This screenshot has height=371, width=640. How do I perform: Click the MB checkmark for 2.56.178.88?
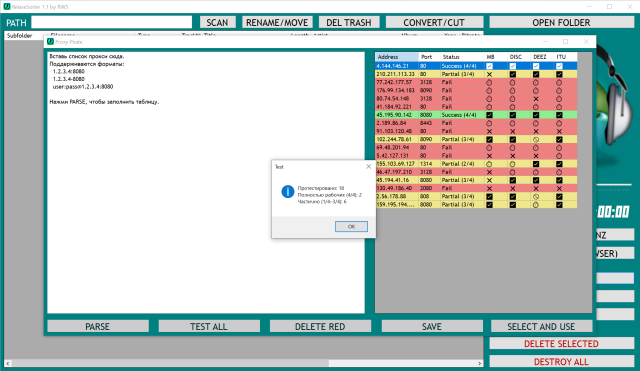489,197
